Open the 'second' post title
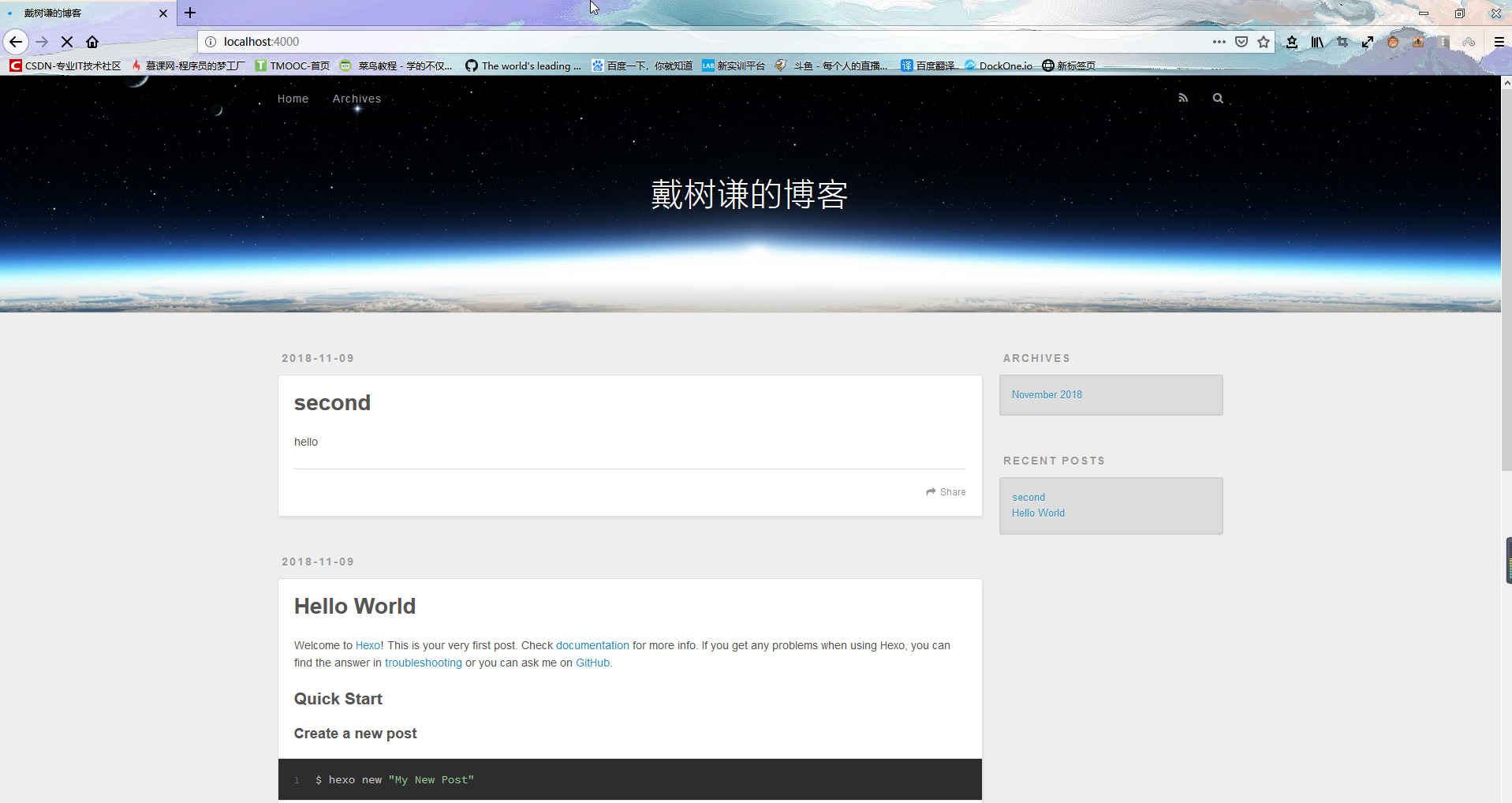This screenshot has width=1512, height=803. tap(332, 403)
